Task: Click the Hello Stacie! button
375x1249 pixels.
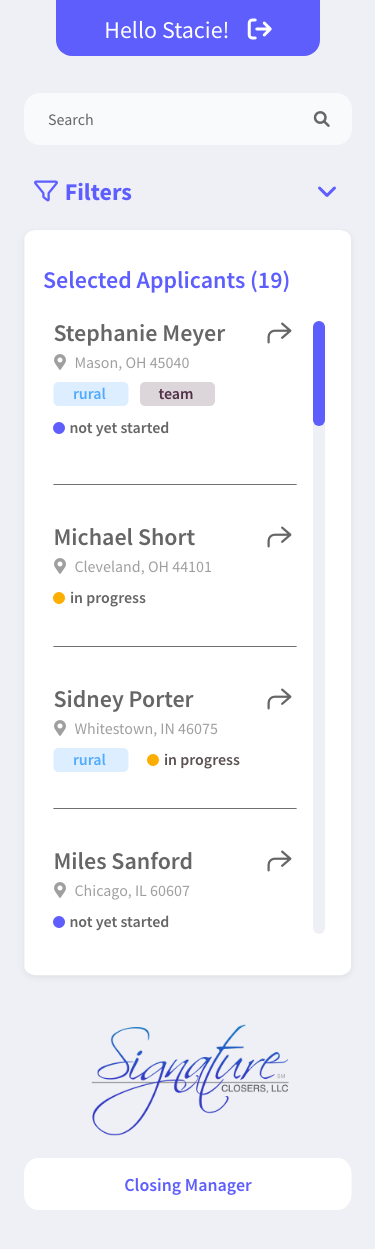Action: tap(188, 28)
